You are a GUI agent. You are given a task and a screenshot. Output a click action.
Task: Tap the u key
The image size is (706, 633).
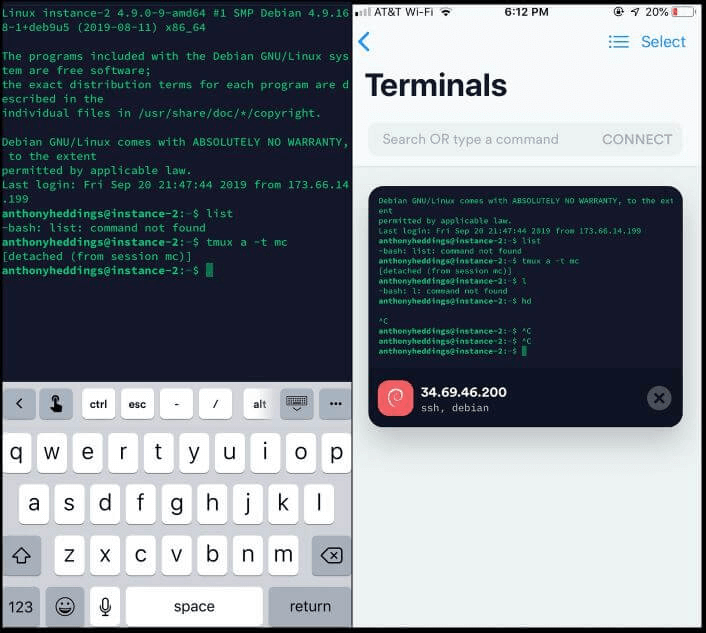pyautogui.click(x=230, y=452)
